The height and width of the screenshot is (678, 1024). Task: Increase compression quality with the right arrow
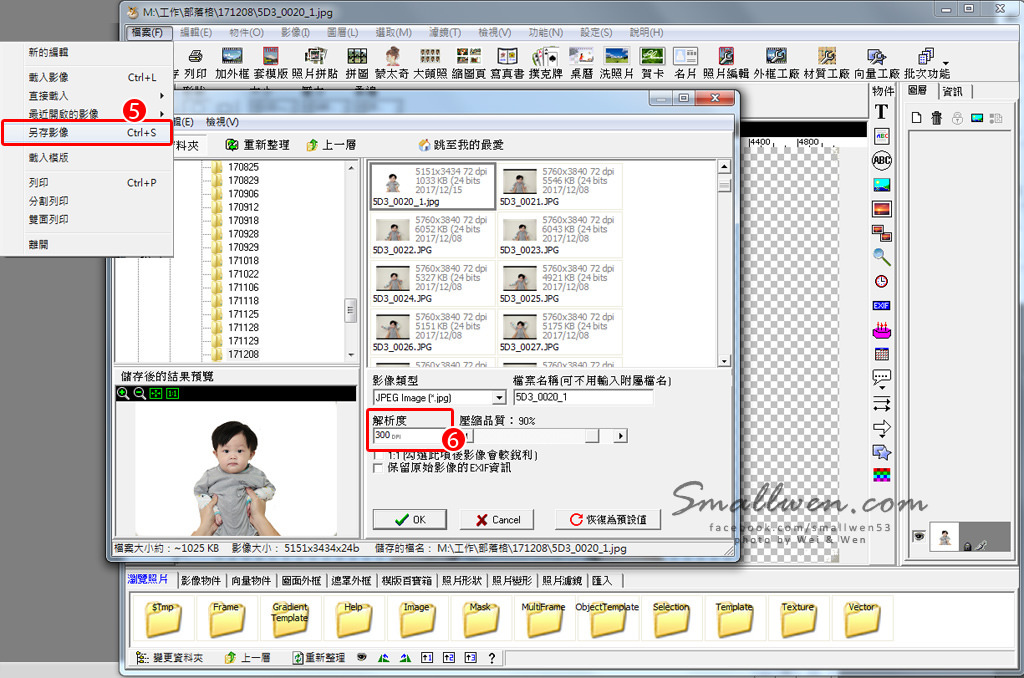tap(620, 436)
